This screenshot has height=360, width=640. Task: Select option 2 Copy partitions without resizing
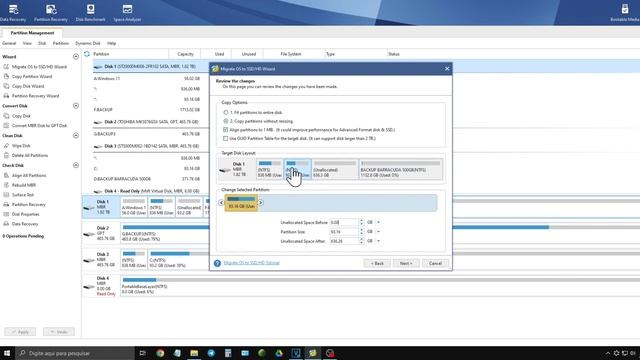[x=226, y=121]
